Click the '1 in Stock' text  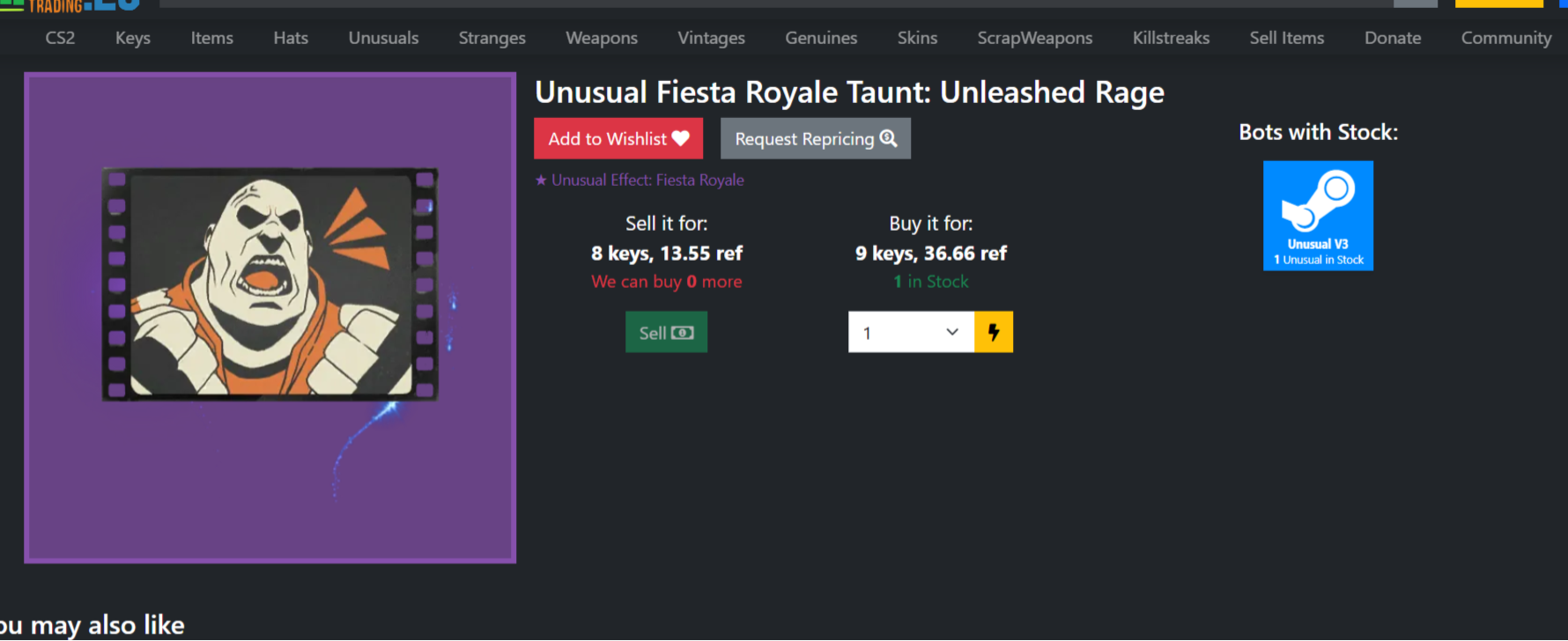pos(930,282)
